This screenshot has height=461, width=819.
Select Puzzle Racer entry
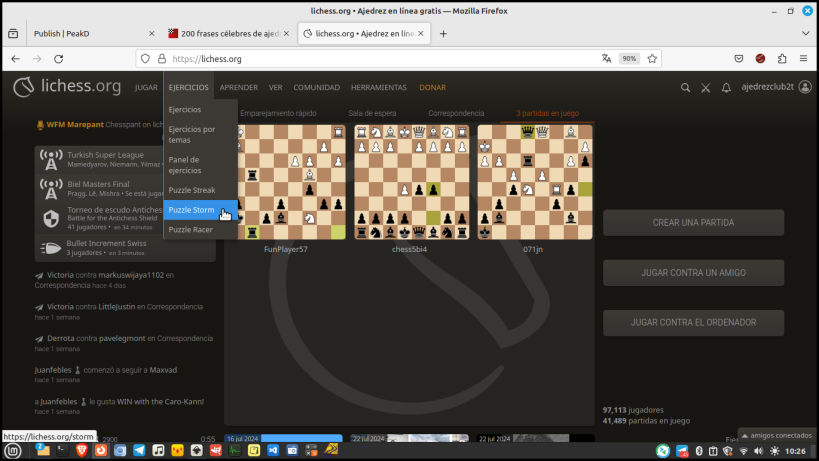point(201,230)
